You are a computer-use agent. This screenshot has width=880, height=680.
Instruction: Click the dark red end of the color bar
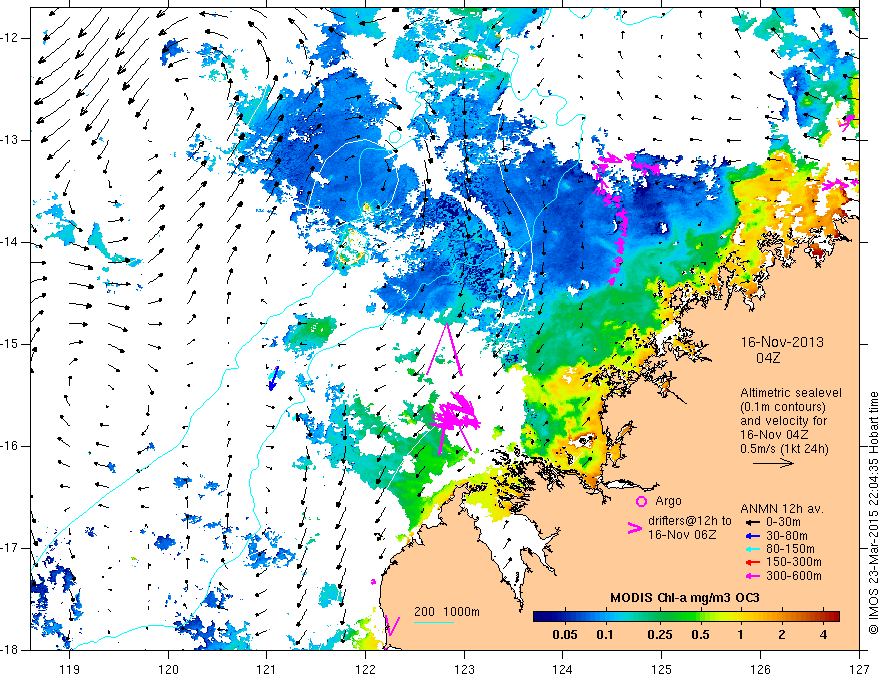835,617
